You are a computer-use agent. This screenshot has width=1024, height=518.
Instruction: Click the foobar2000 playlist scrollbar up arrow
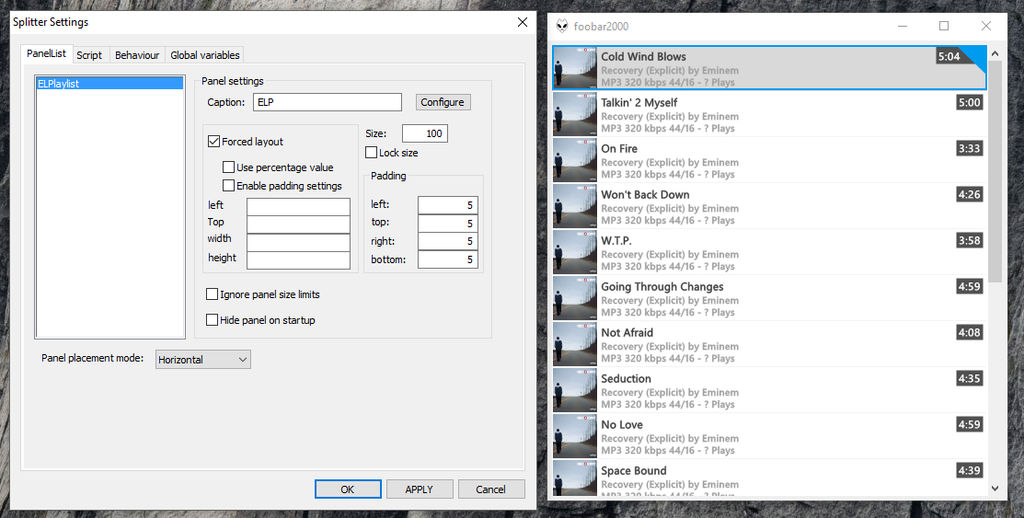[x=995, y=54]
